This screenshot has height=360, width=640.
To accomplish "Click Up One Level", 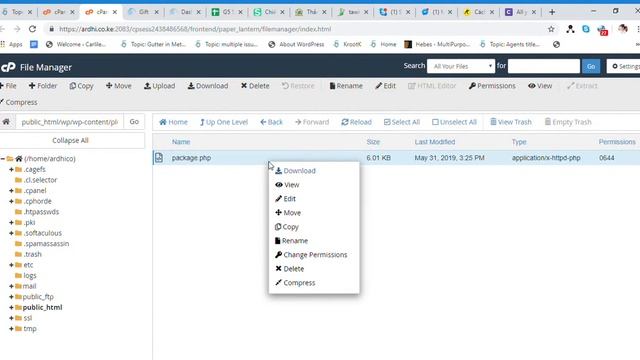I will coord(224,122).
